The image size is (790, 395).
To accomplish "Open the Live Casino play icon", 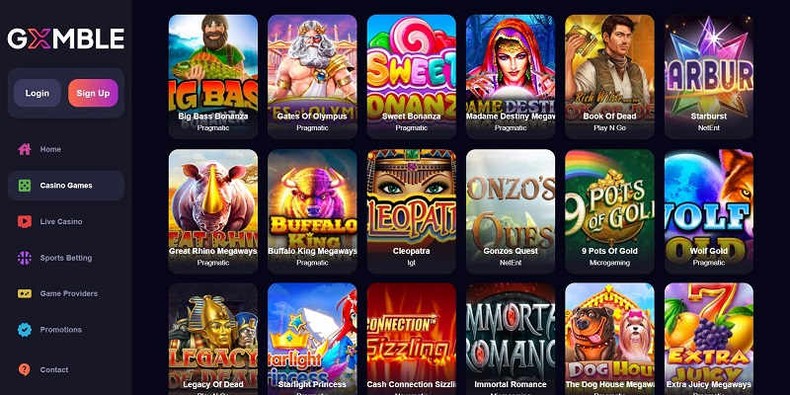I will [x=24, y=222].
